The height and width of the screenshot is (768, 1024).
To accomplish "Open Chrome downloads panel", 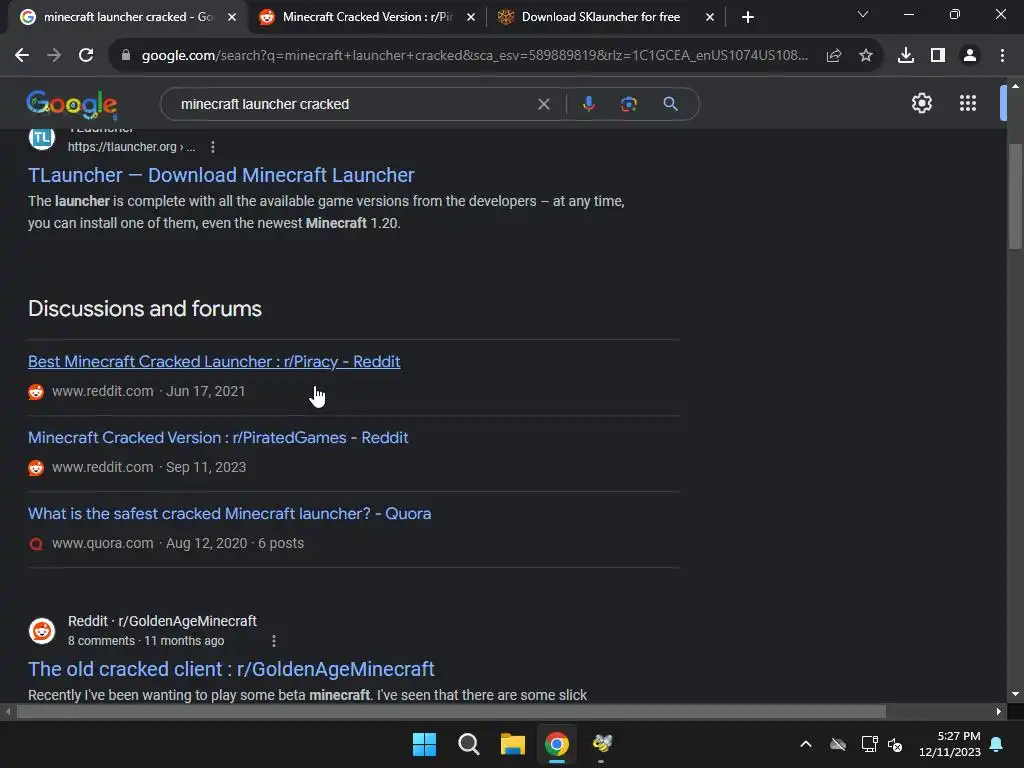I will (x=906, y=56).
